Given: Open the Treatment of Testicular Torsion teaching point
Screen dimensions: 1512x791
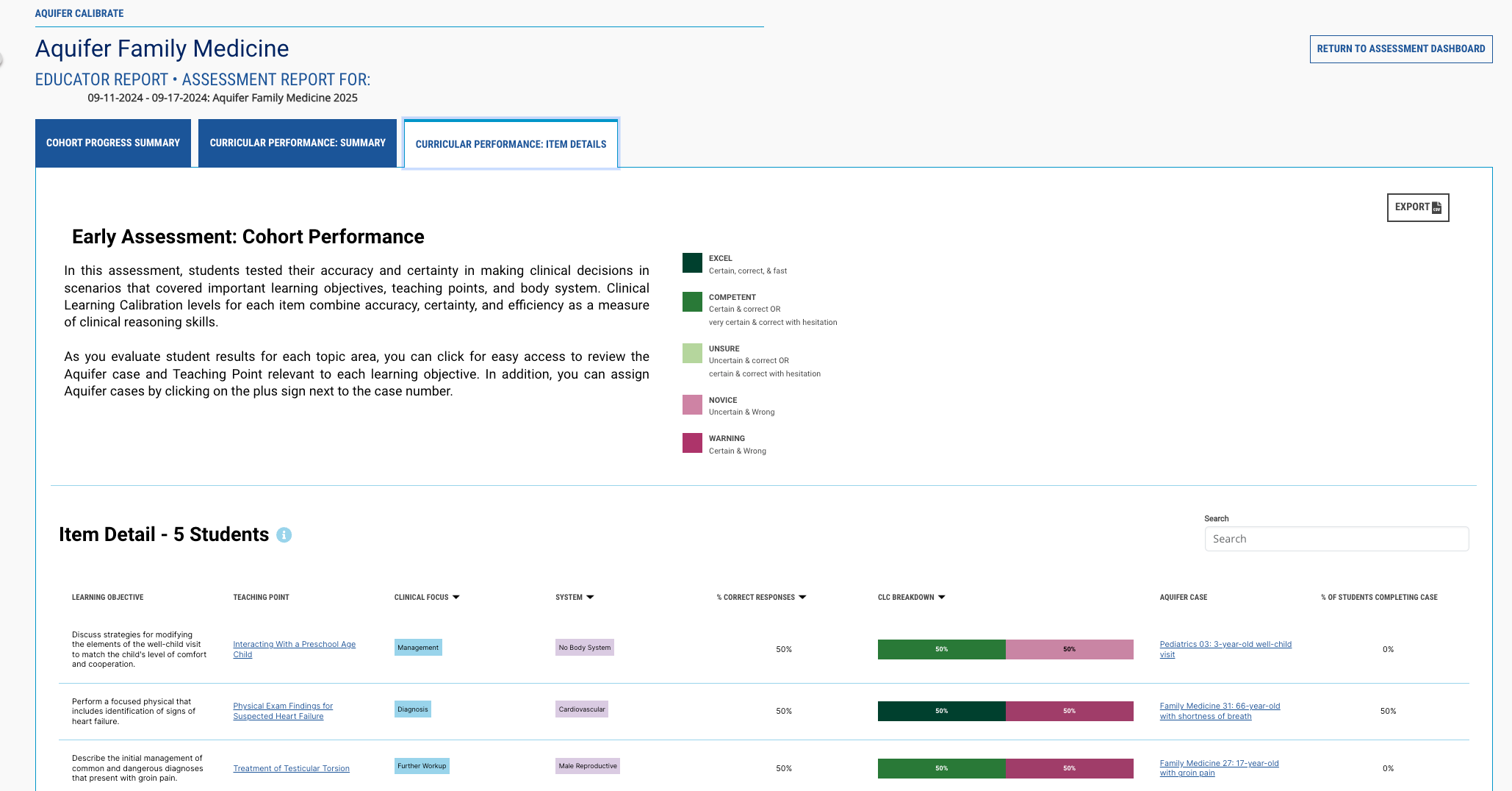Looking at the screenshot, I should 291,768.
